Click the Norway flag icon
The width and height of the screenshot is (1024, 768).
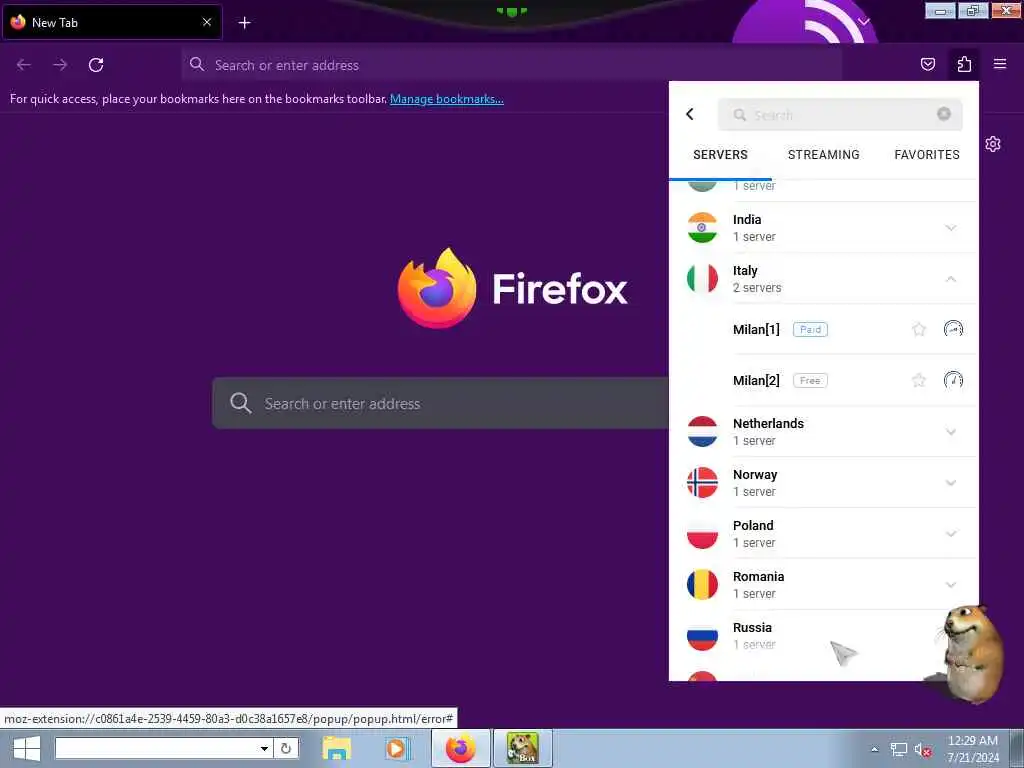click(702, 482)
